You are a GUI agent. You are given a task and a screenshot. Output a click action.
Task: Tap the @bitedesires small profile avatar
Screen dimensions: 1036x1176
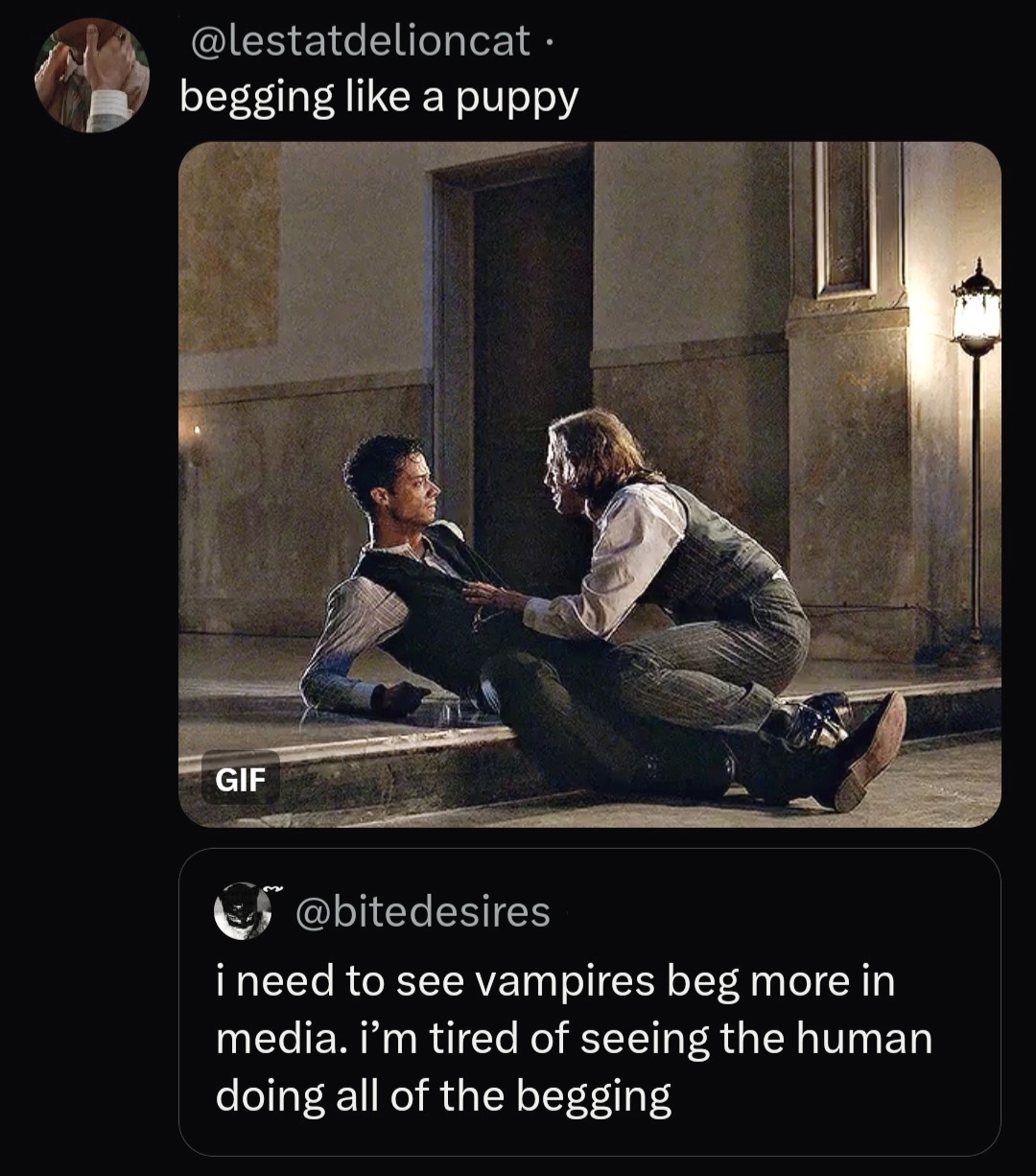(240, 910)
